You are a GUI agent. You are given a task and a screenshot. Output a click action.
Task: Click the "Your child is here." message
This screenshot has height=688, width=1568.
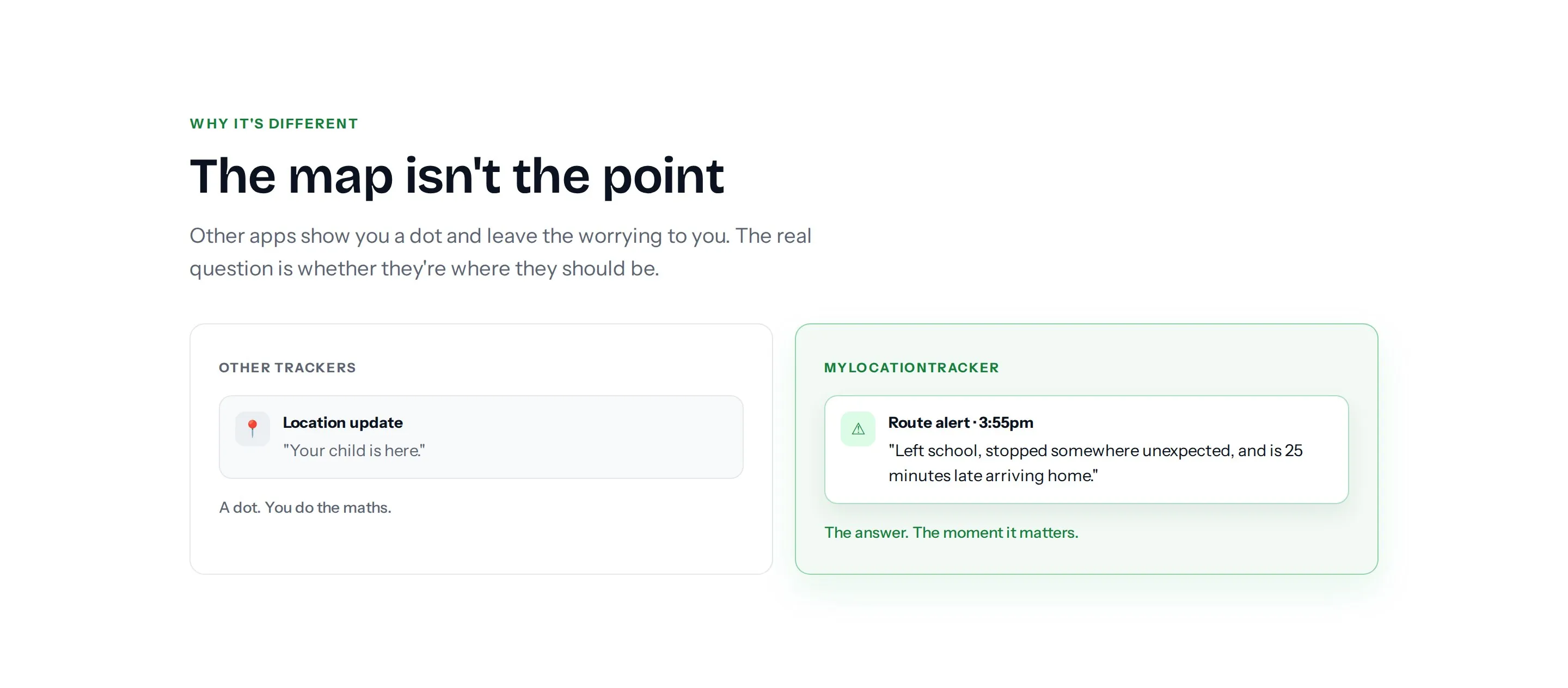tap(354, 450)
